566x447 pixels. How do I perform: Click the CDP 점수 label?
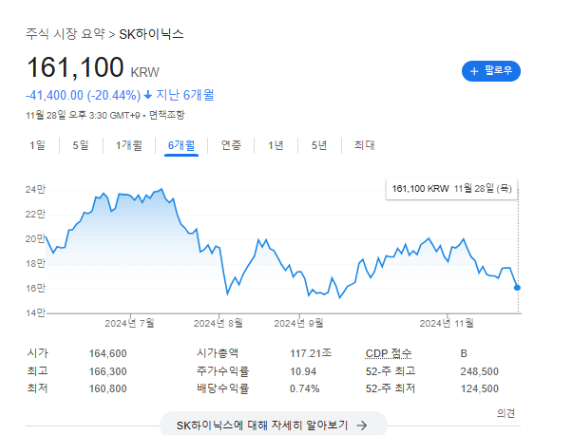388,353
